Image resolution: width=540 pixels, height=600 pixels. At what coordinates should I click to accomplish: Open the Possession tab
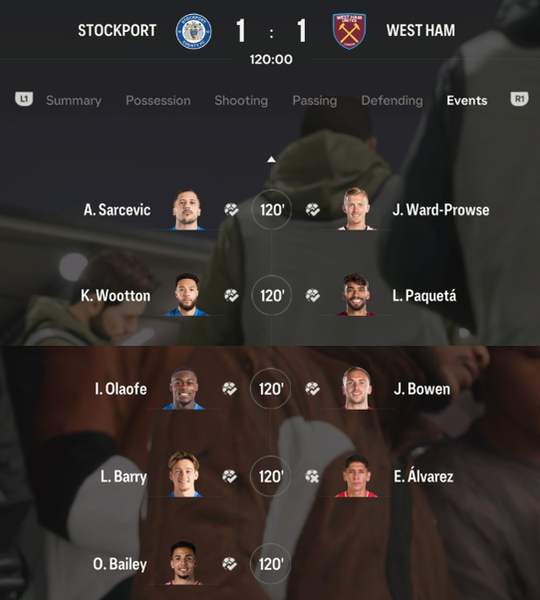click(x=158, y=100)
